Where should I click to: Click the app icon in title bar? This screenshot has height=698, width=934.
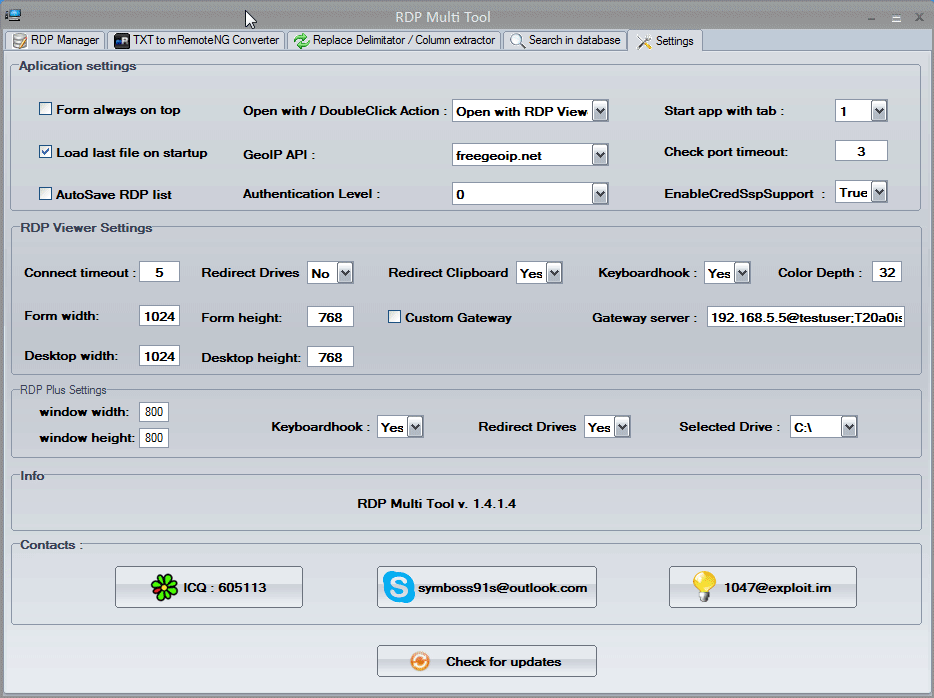(14, 17)
